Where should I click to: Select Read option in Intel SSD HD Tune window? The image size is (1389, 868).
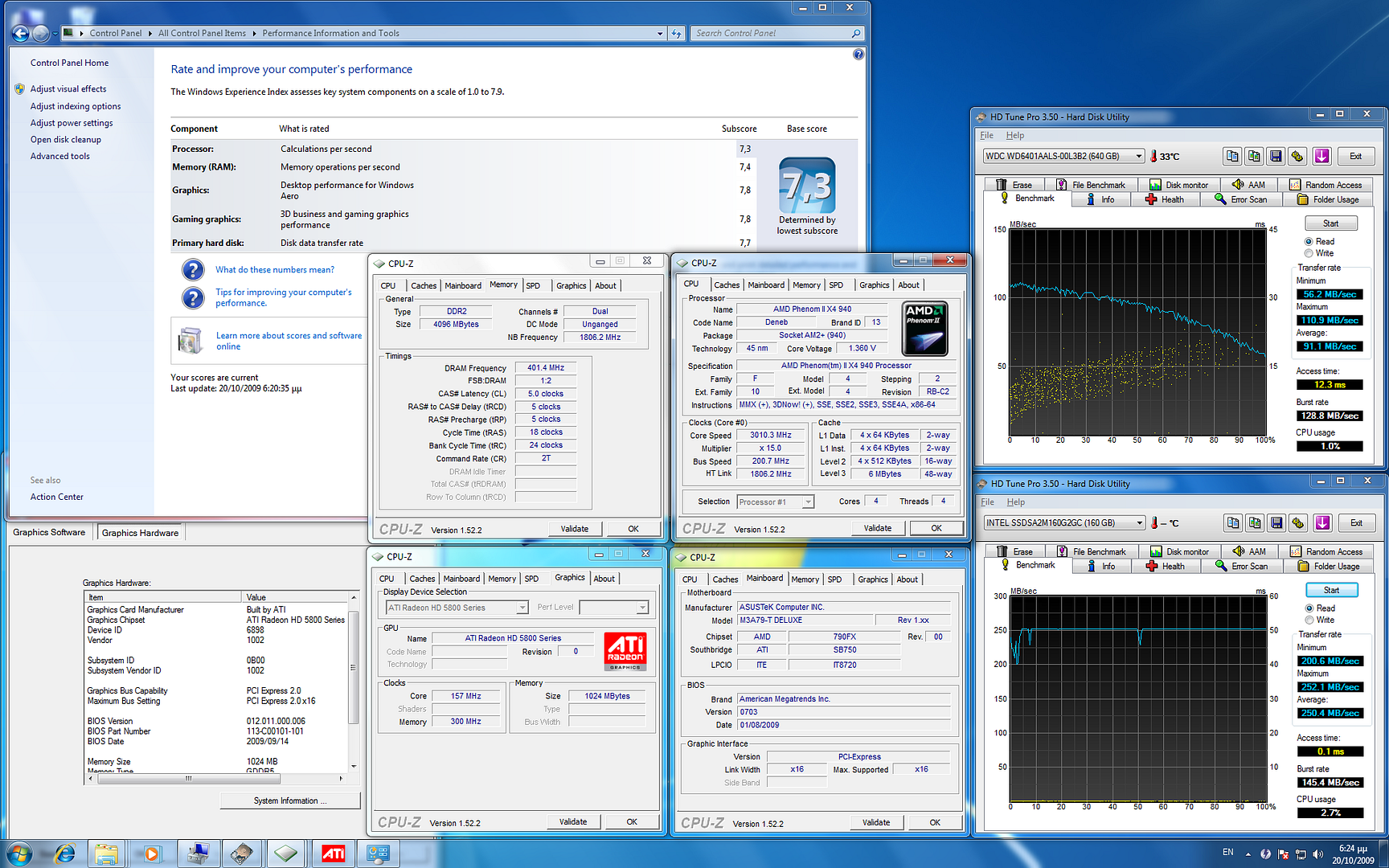[x=1309, y=608]
